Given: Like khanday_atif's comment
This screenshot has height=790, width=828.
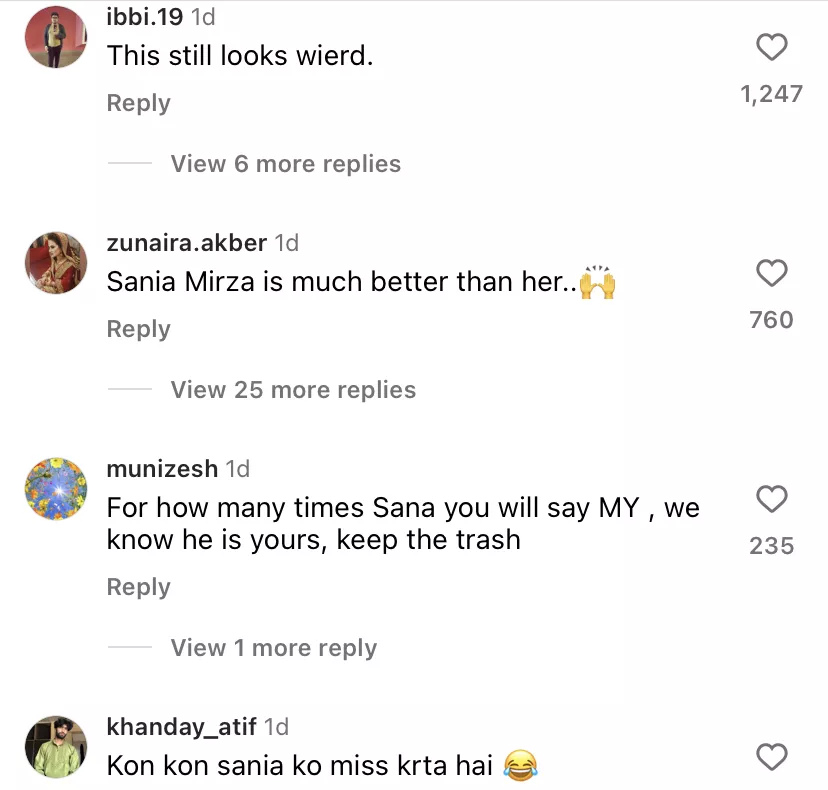Looking at the screenshot, I should click(771, 757).
